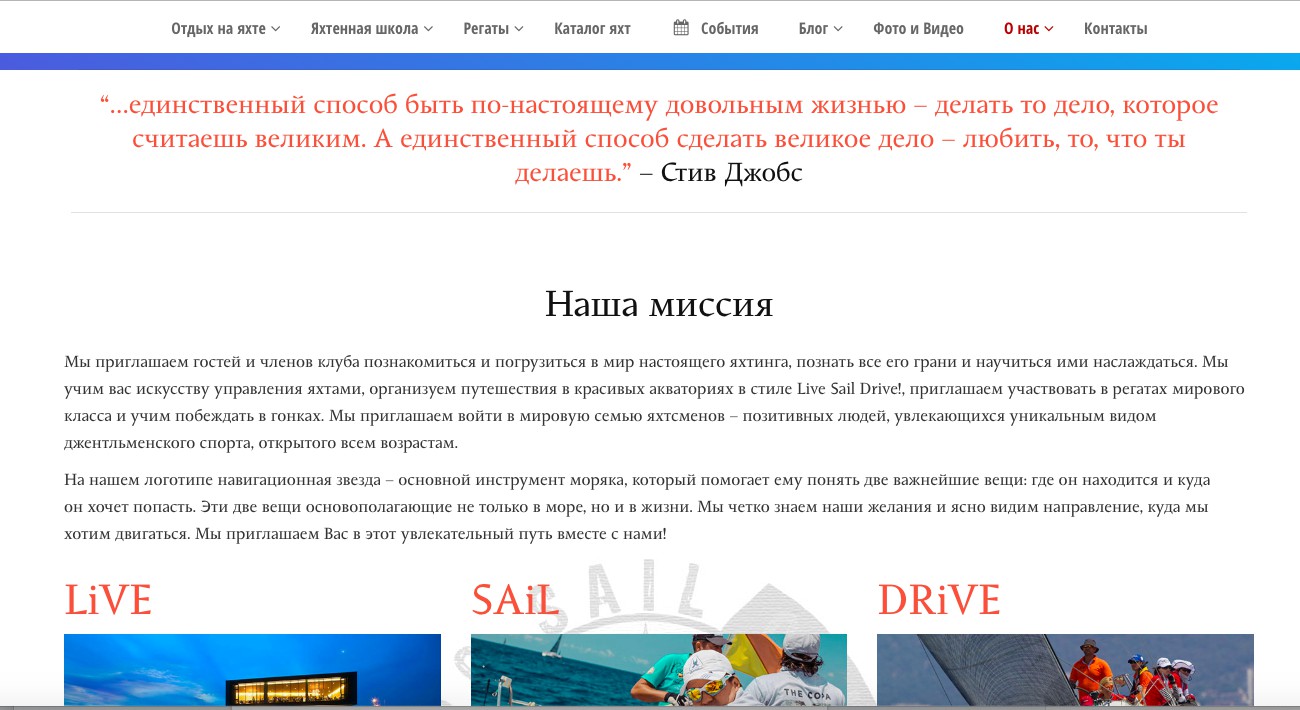
Task: Click the Steve Jobs quote text
Action: tap(659, 139)
